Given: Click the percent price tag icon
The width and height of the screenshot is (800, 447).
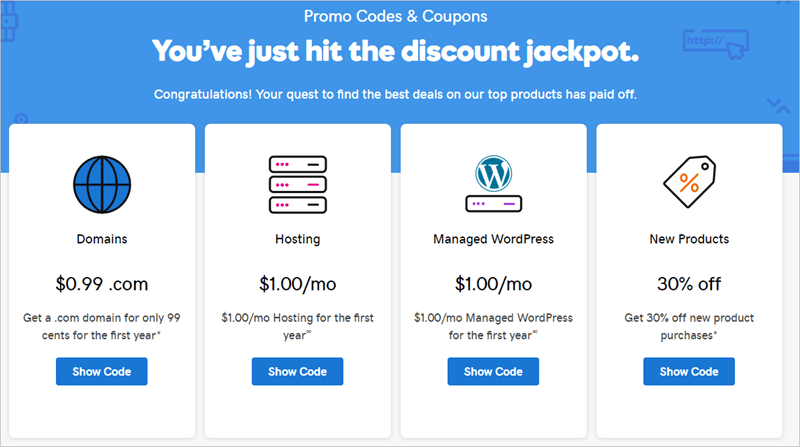Looking at the screenshot, I should pyautogui.click(x=689, y=182).
